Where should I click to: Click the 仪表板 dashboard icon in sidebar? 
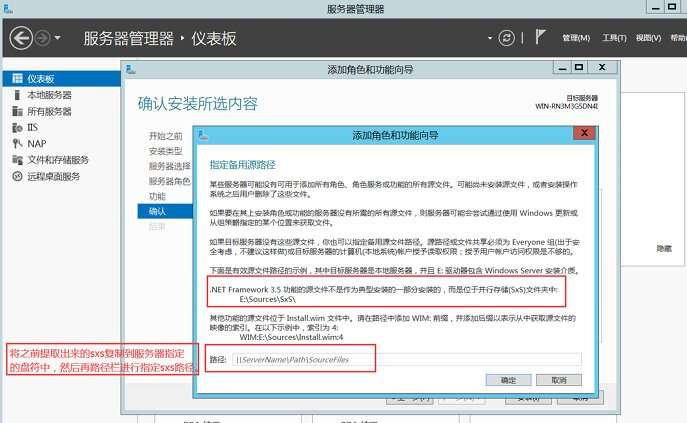[18, 78]
